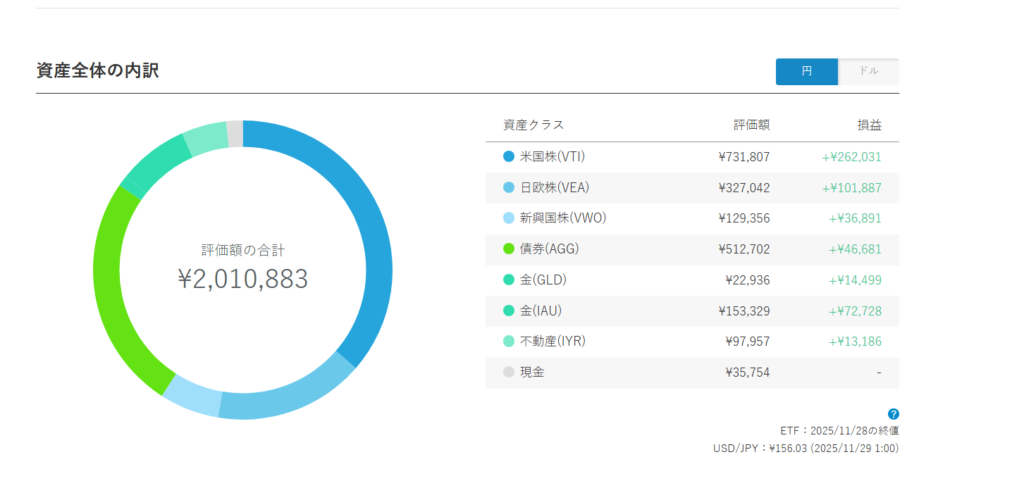Switch currency display to 円
The image size is (1024, 495).
[x=806, y=72]
